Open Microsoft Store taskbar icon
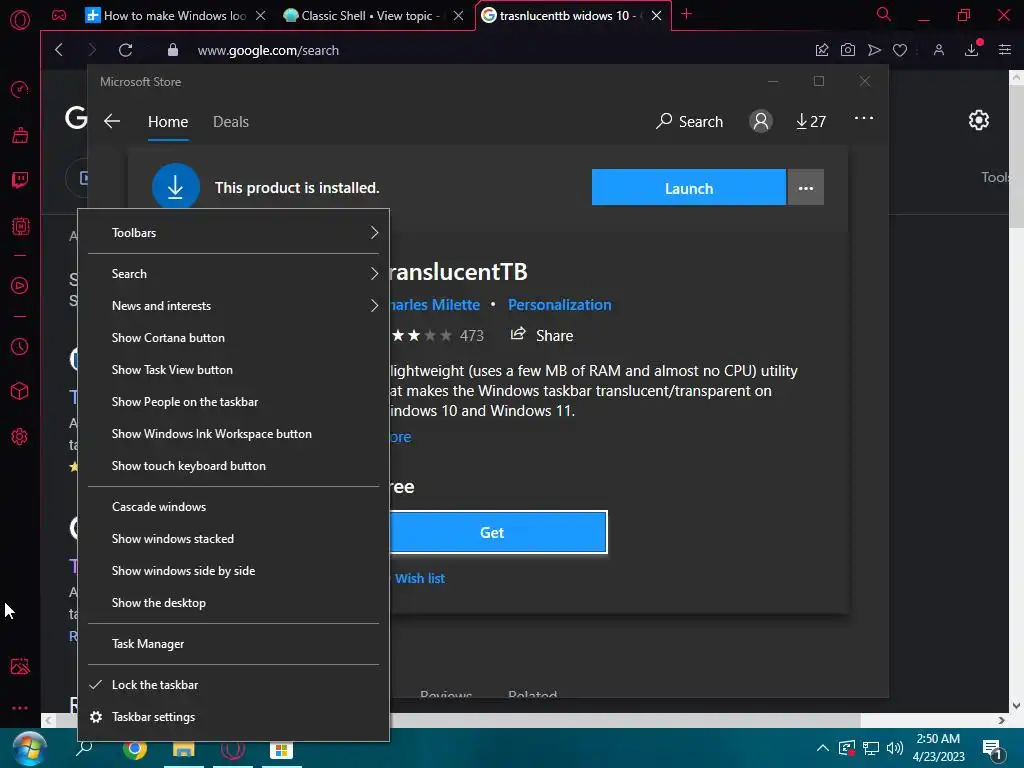The width and height of the screenshot is (1024, 768). click(x=281, y=751)
